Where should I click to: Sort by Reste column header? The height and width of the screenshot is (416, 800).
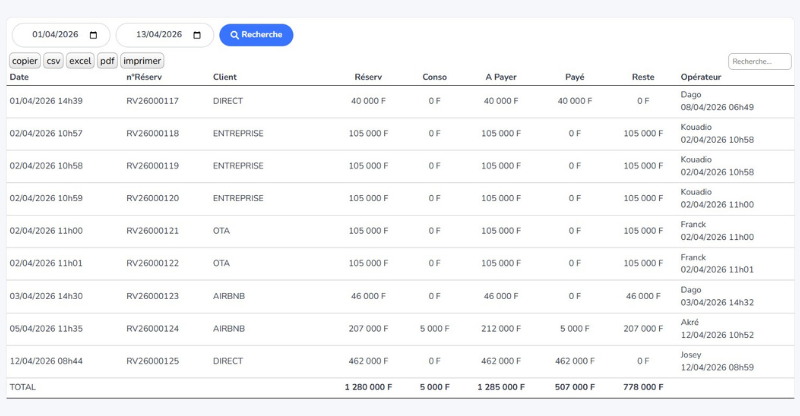643,77
